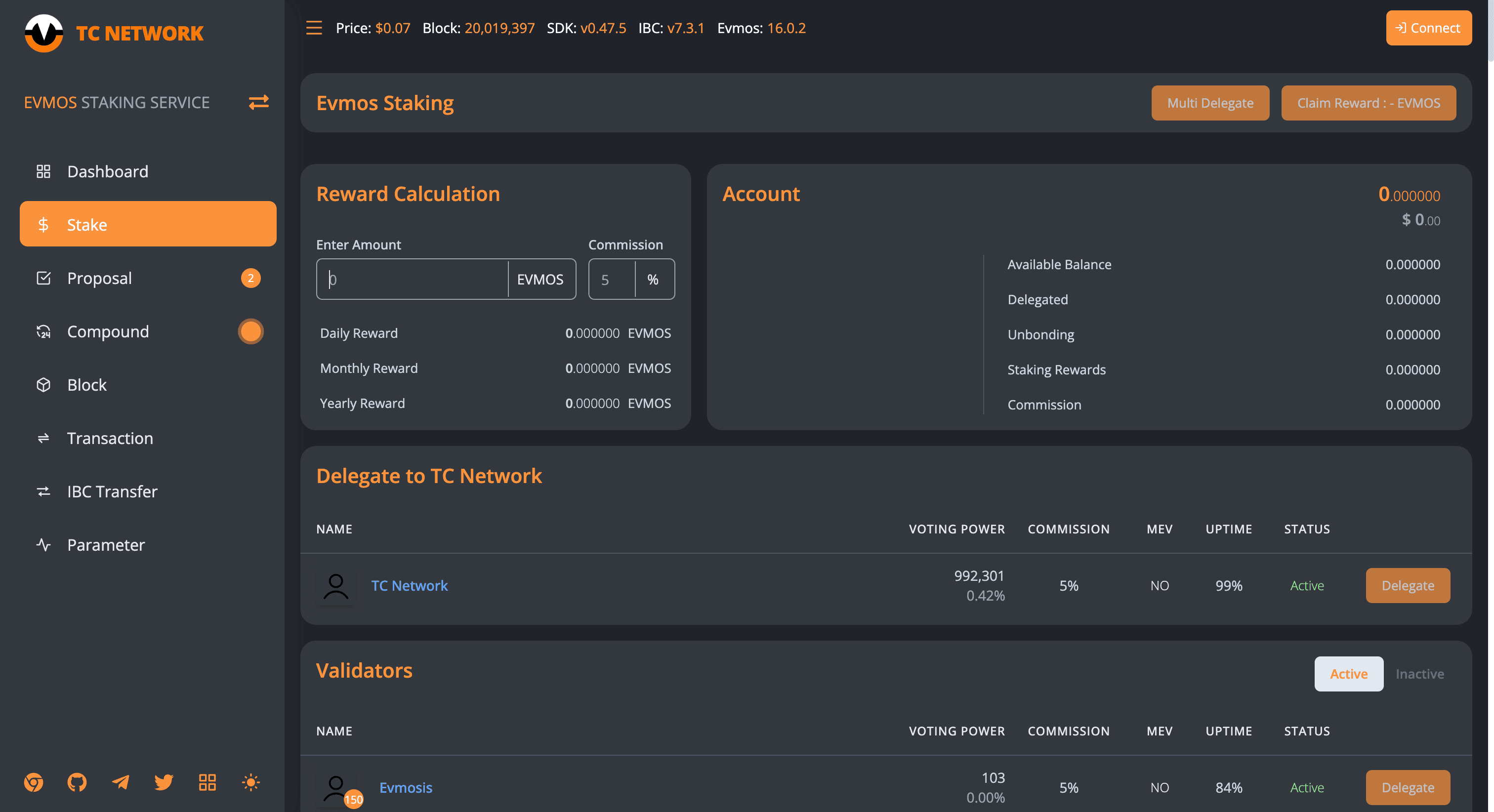Open the IBC Transfer menu item
Viewport: 1494px width, 812px height.
pos(148,491)
